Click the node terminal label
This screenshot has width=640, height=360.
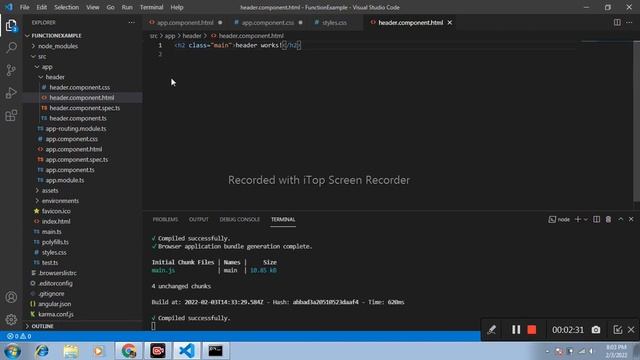(559, 219)
